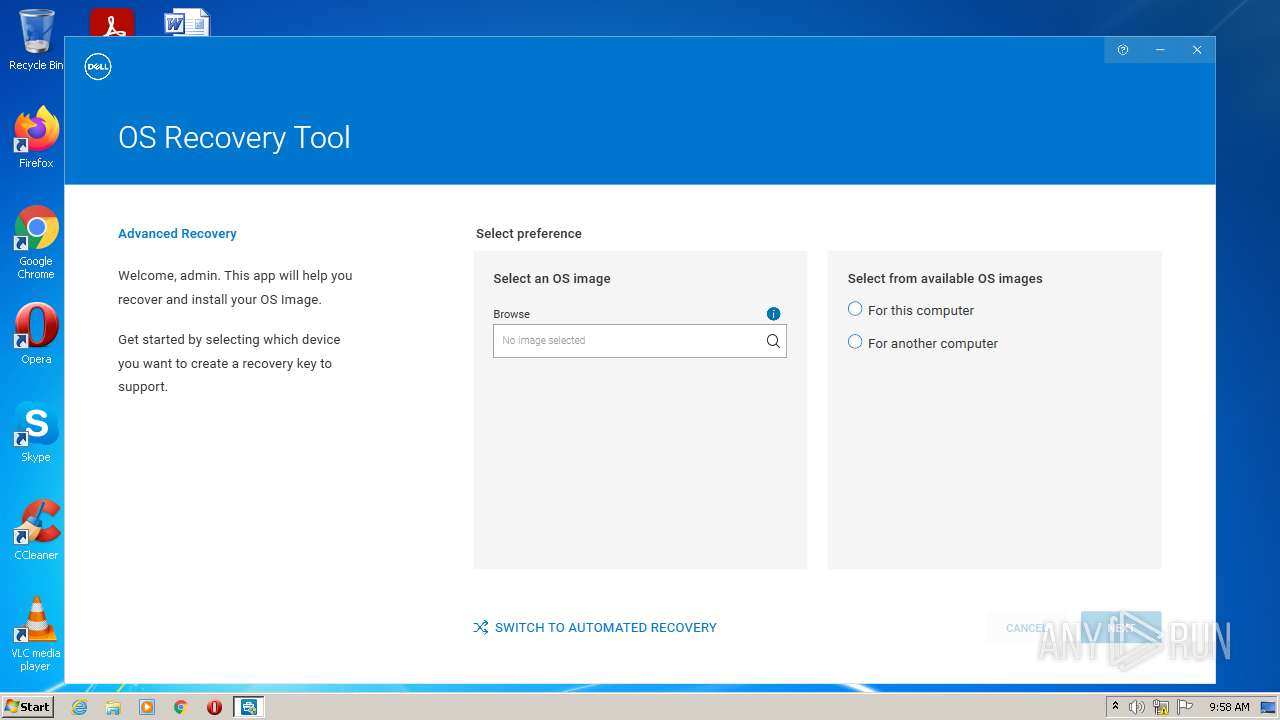Screen dimensions: 1280x720
Task: Click OS Recovery Tool taskbar button
Action: pos(249,707)
